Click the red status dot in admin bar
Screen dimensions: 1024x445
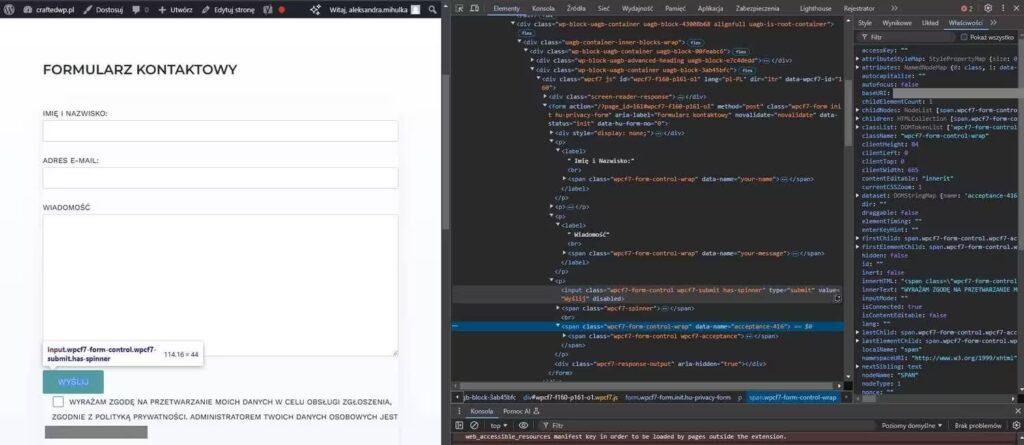pos(281,10)
